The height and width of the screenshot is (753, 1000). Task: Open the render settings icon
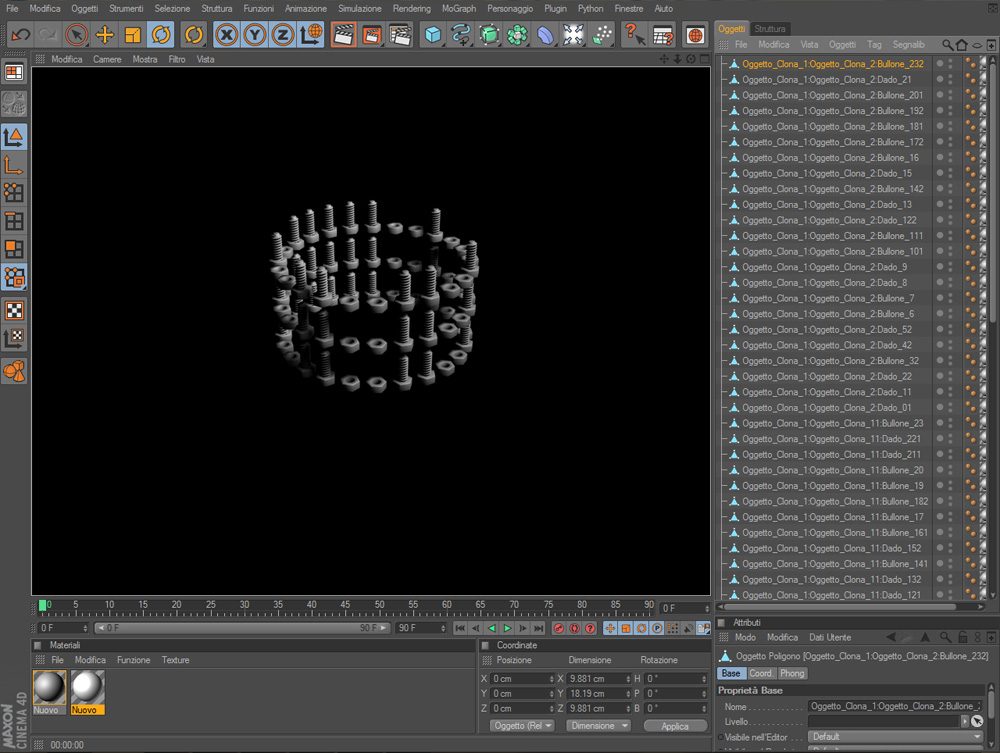[400, 34]
